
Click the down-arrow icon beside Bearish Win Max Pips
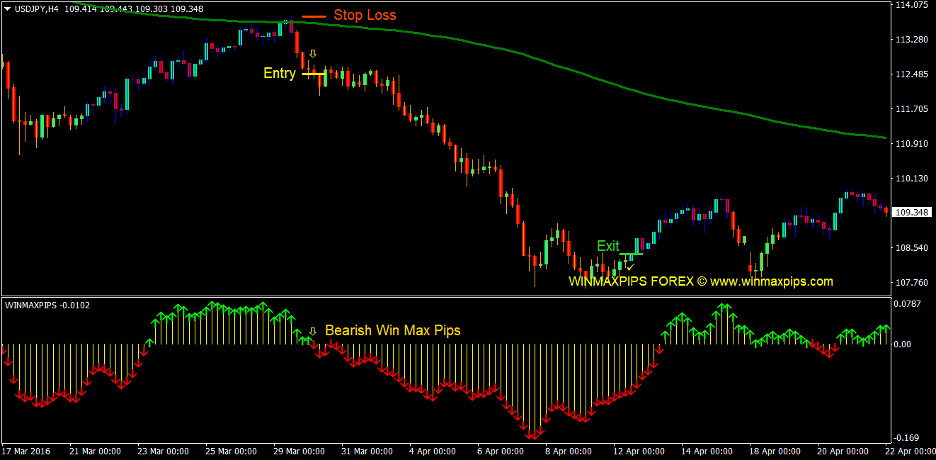(312, 331)
